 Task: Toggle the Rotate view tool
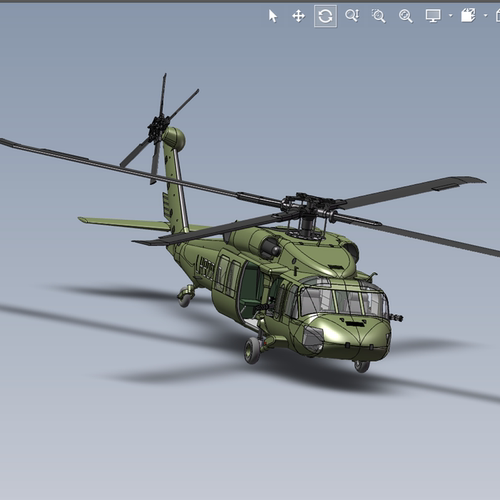(325, 16)
